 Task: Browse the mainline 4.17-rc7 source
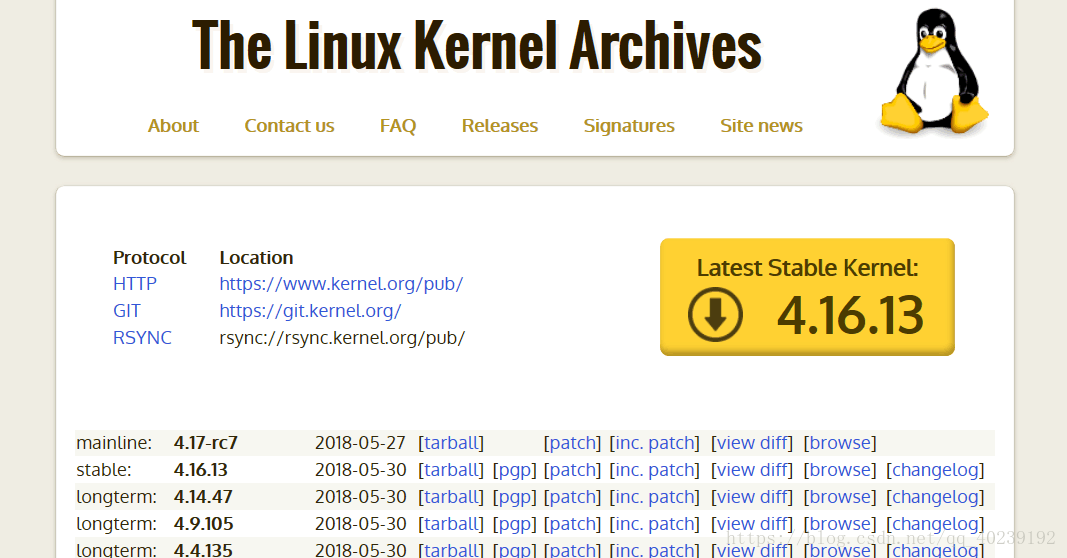pyautogui.click(x=840, y=443)
